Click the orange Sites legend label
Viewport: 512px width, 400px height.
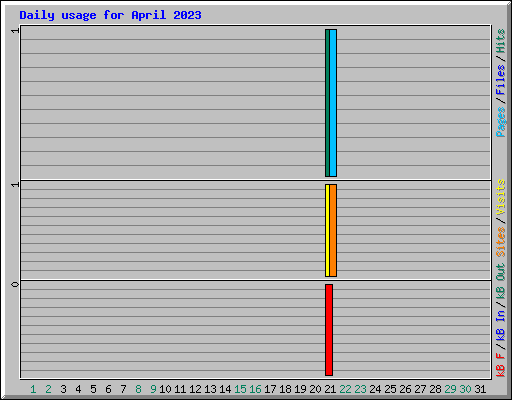pos(500,242)
